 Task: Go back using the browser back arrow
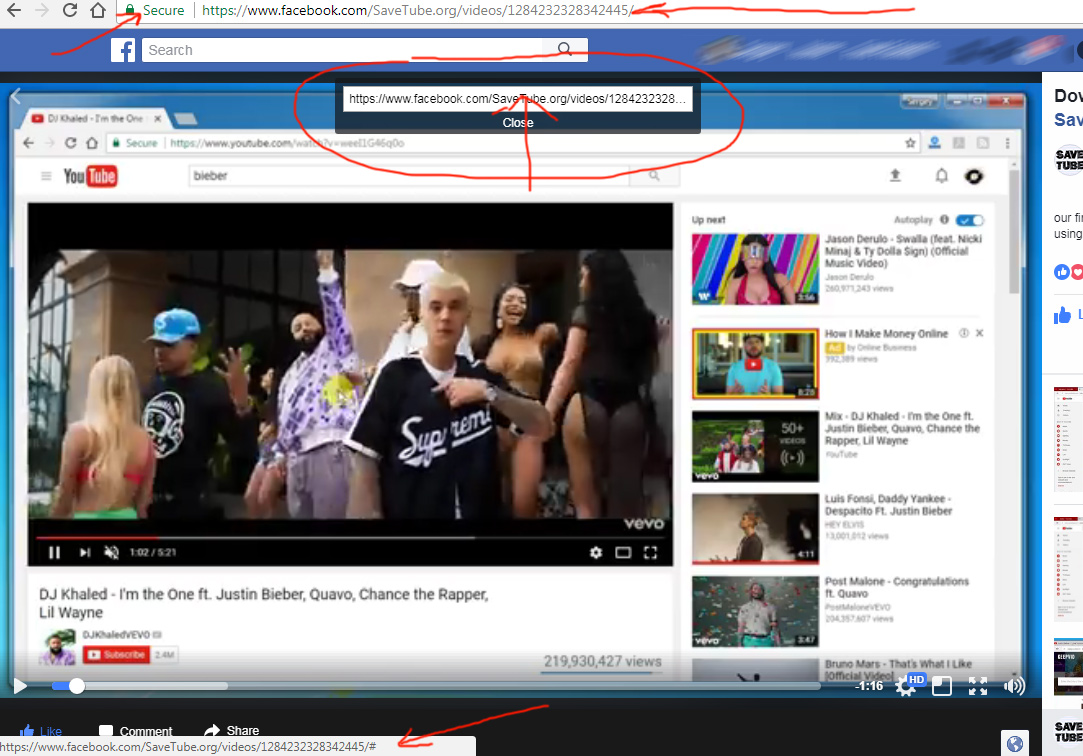pos(14,11)
